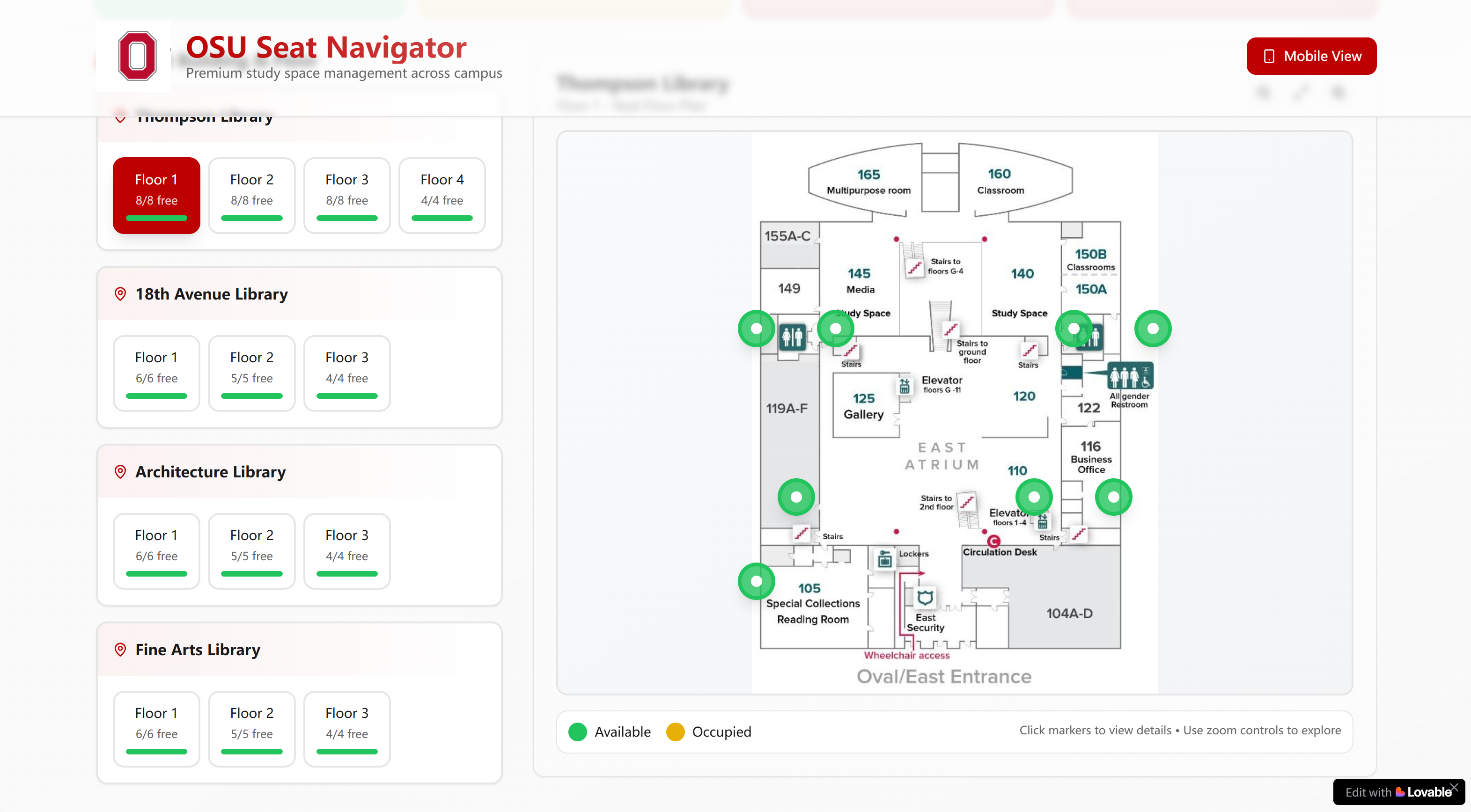Click the Architecture Library heading
This screenshot has height=812, width=1471.
pyautogui.click(x=210, y=472)
